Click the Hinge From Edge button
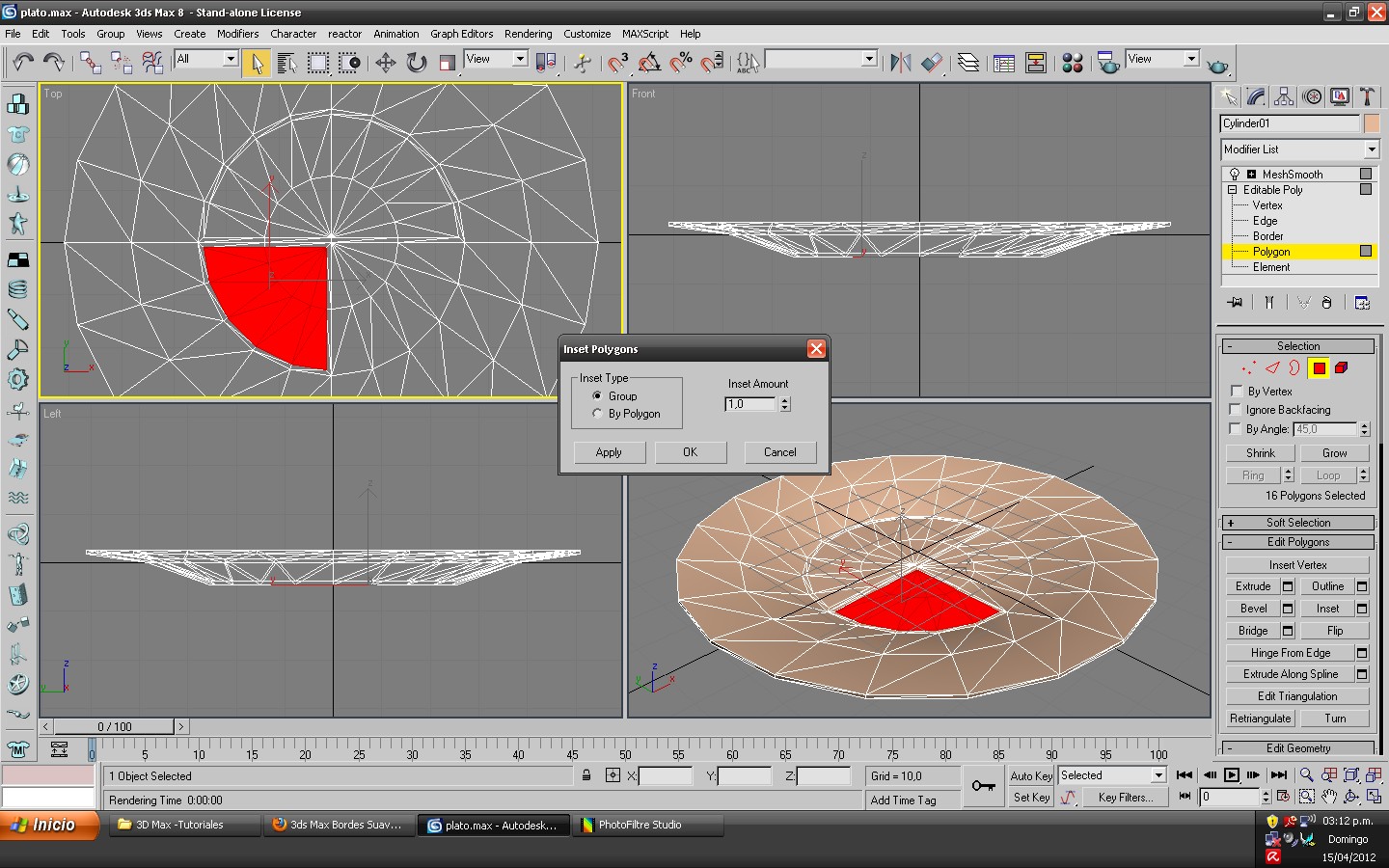 1291,653
